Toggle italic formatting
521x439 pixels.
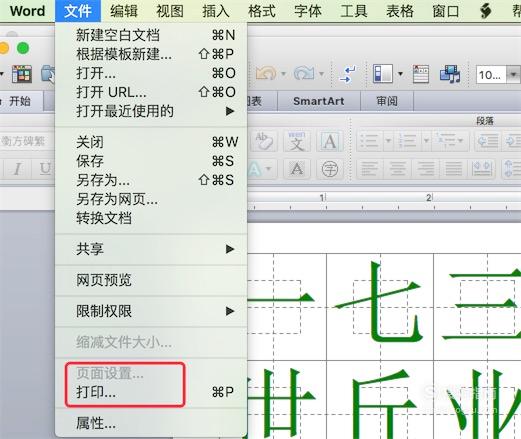17,169
